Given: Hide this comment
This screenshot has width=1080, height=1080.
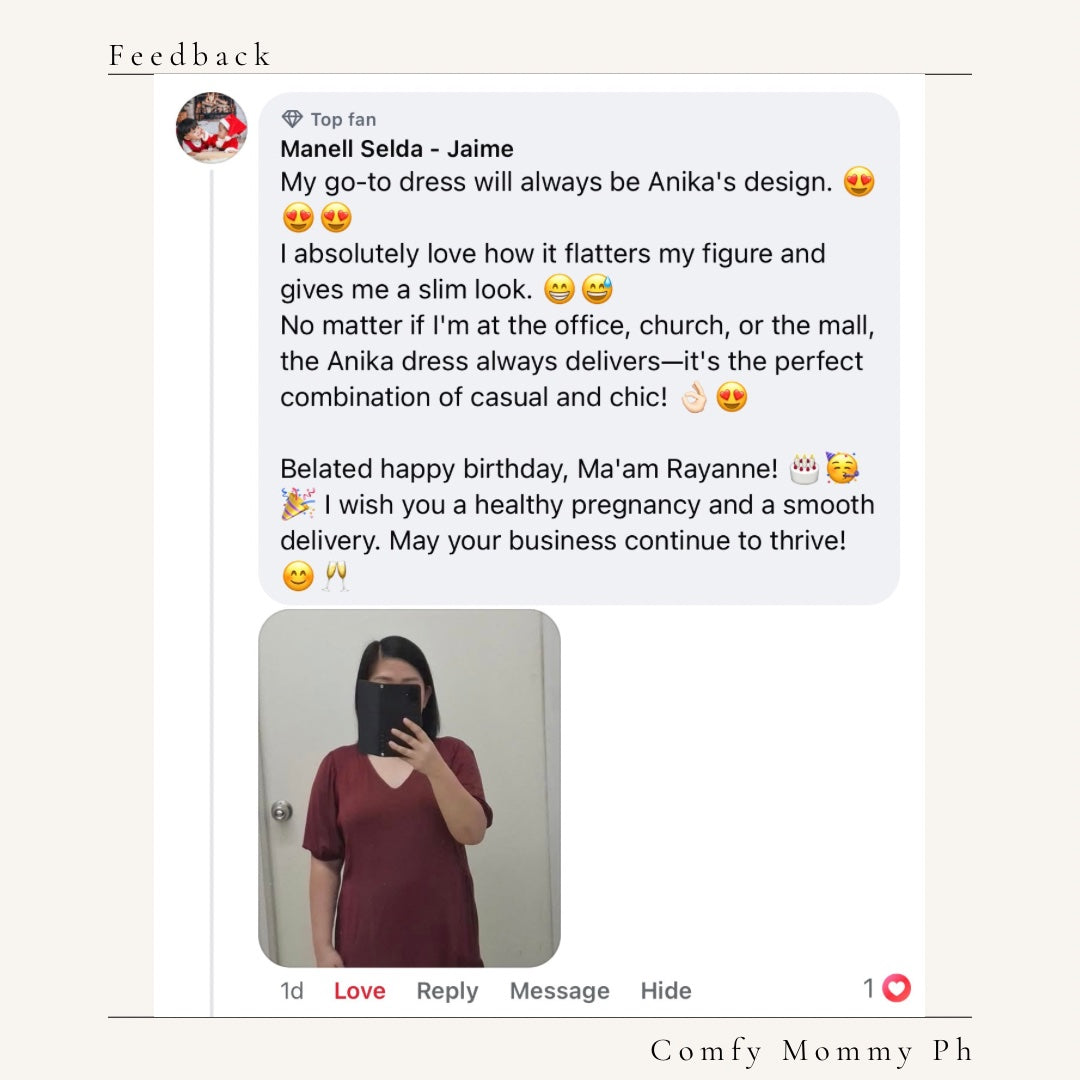Looking at the screenshot, I should pyautogui.click(x=666, y=990).
